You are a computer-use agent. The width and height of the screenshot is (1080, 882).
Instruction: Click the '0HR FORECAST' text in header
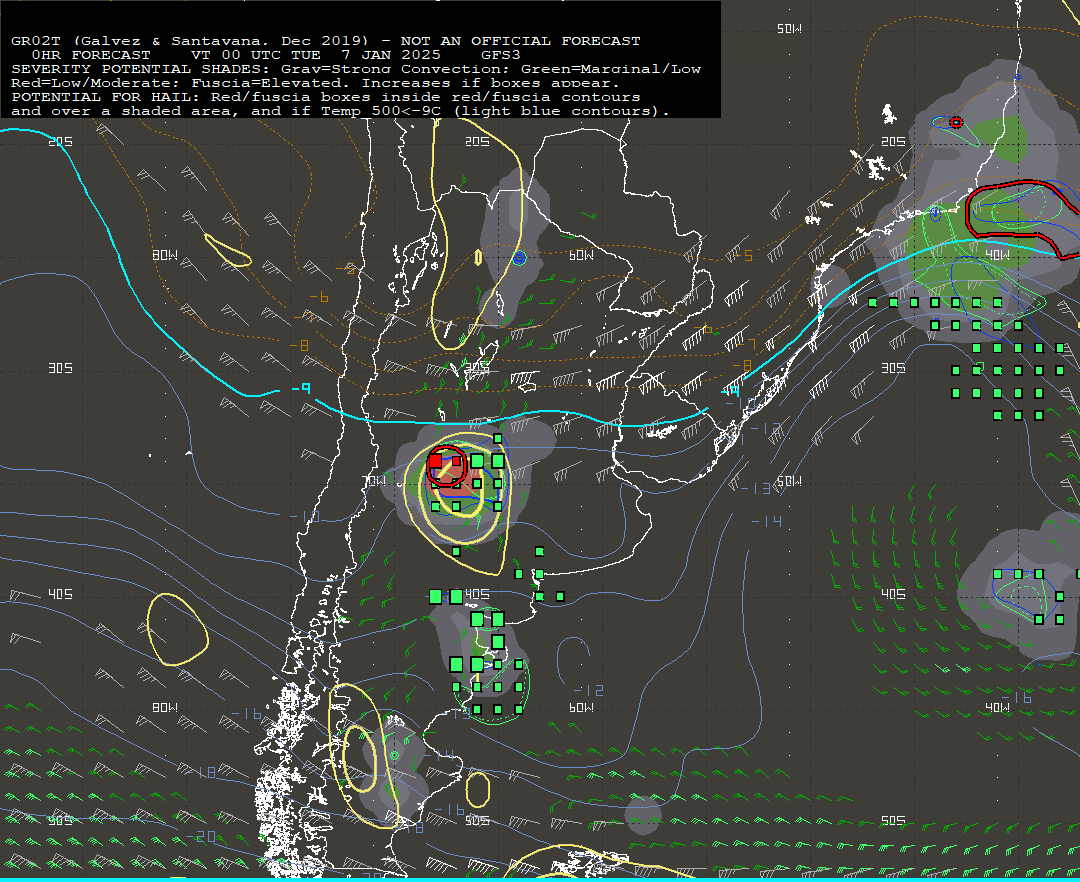pyautogui.click(x=91, y=54)
